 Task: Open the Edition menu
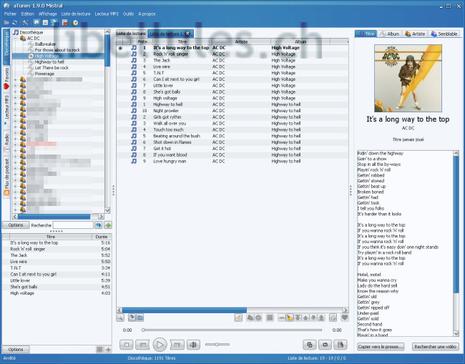[27, 14]
